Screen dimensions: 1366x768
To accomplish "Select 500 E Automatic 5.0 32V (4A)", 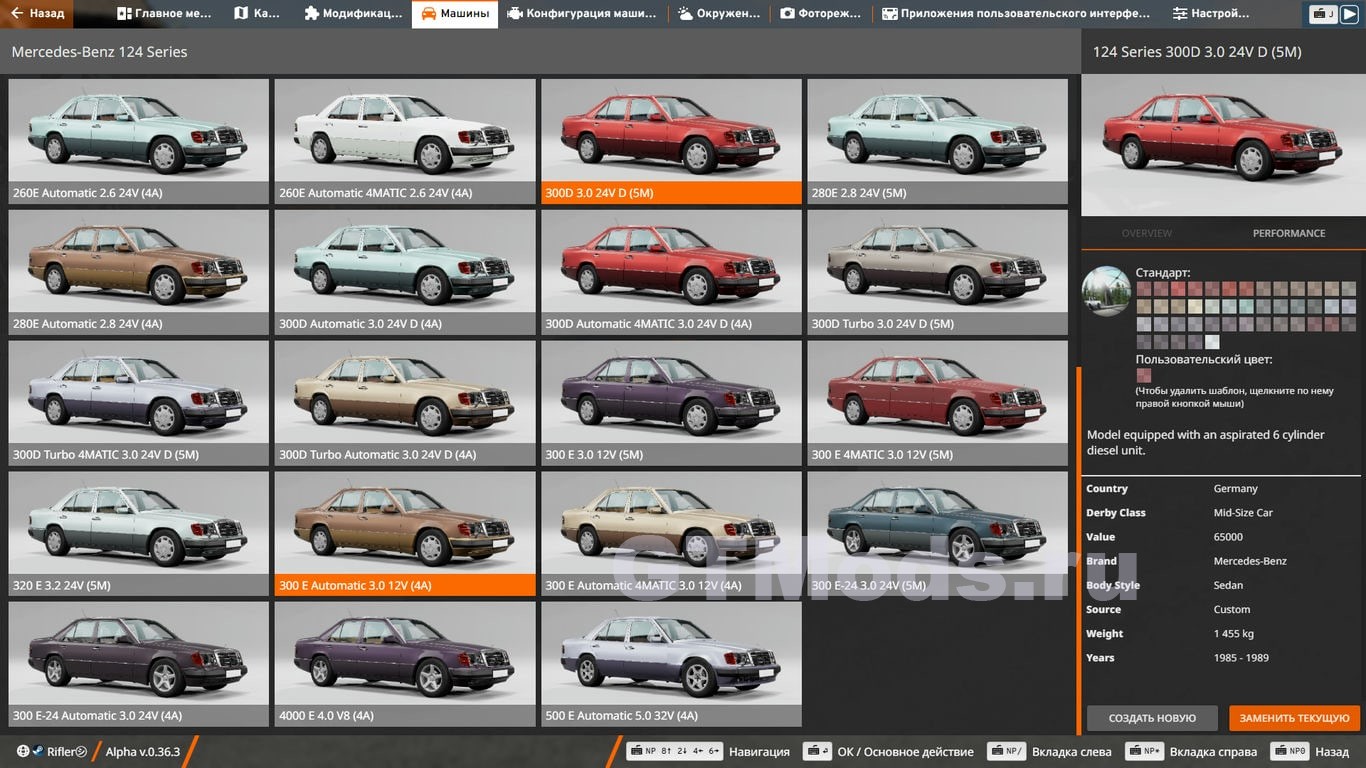I will [671, 664].
